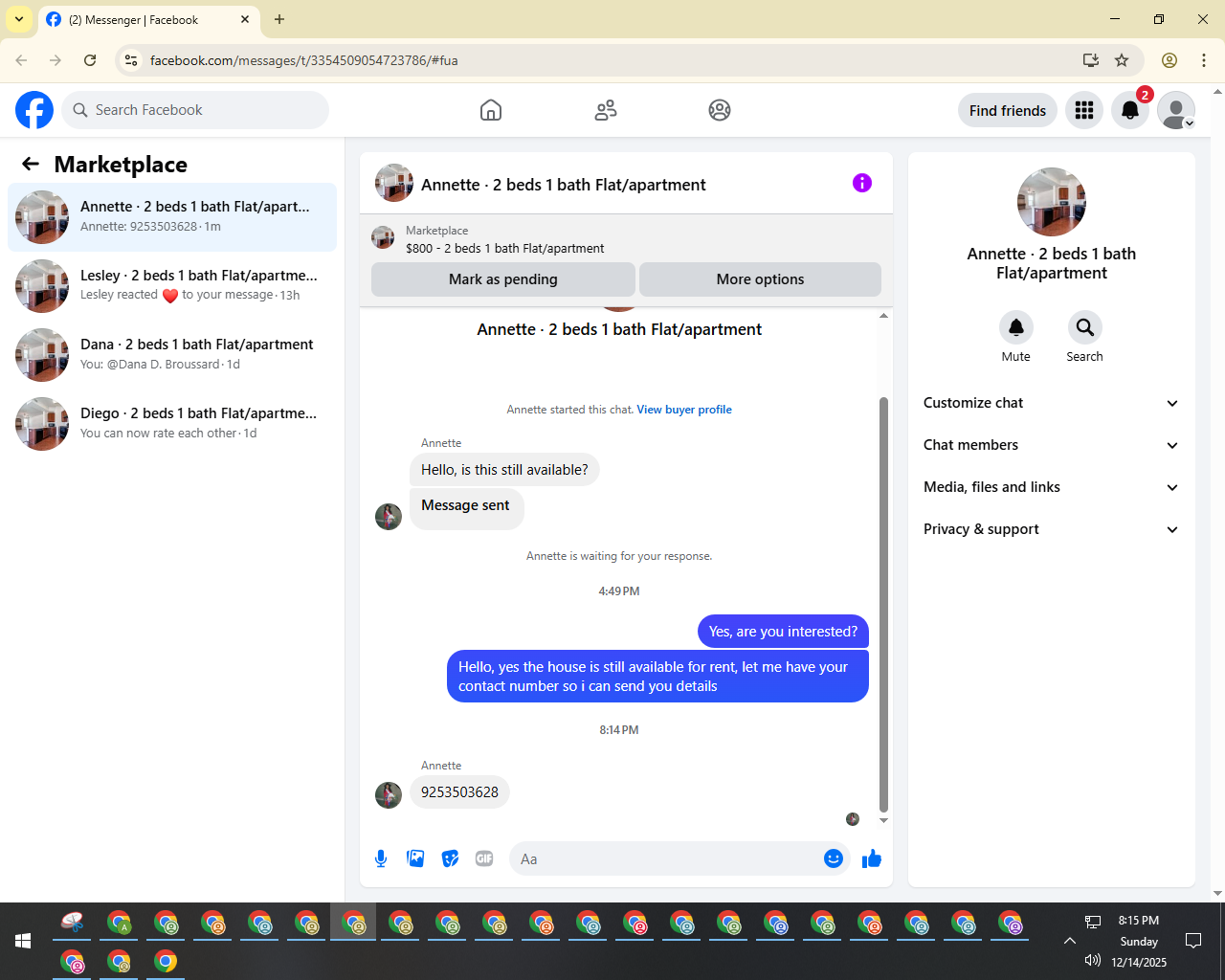Click the 'Yes, are you interested?' message

pos(783,632)
